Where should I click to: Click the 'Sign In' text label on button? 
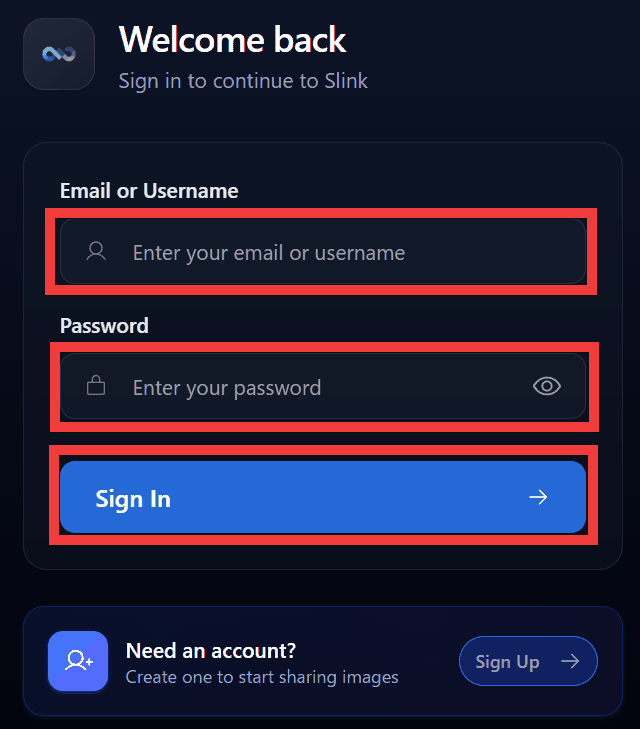click(133, 498)
